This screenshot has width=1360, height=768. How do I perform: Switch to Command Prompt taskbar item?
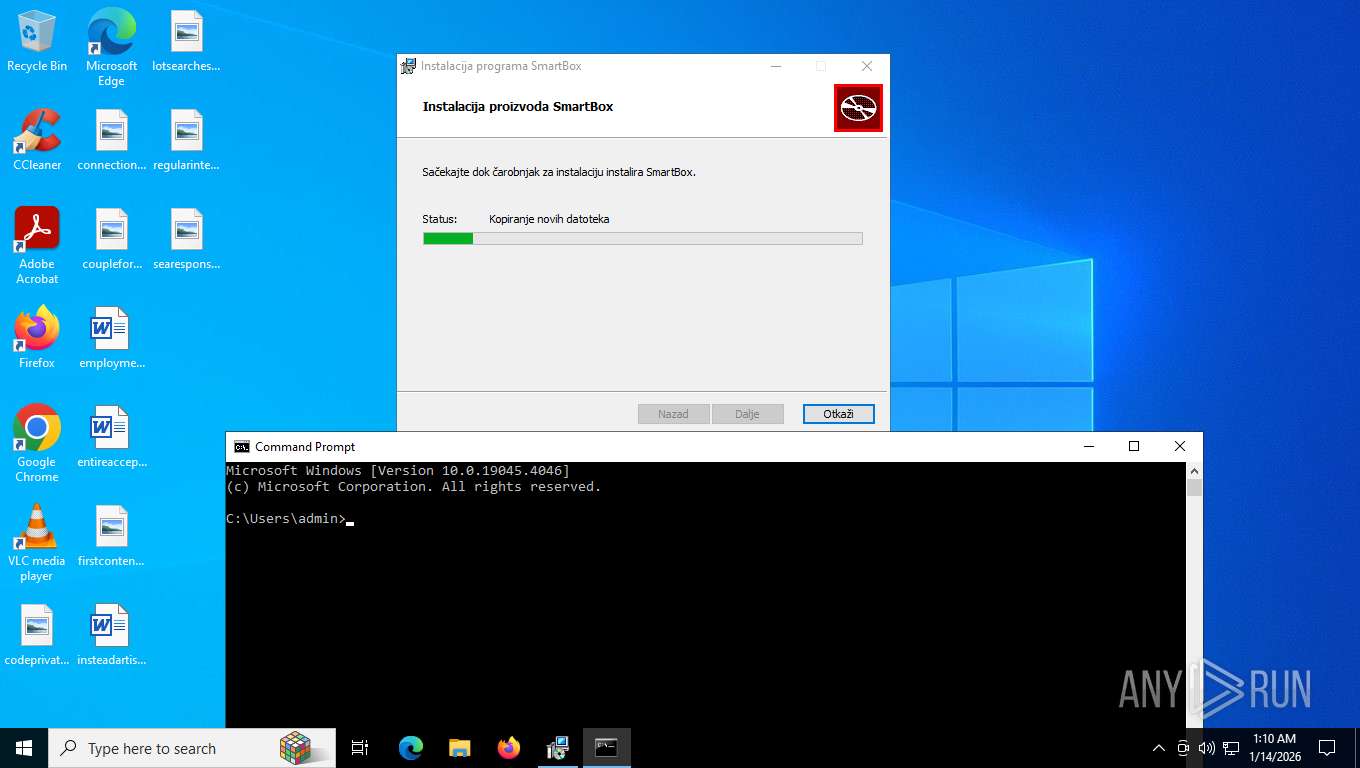pos(607,748)
